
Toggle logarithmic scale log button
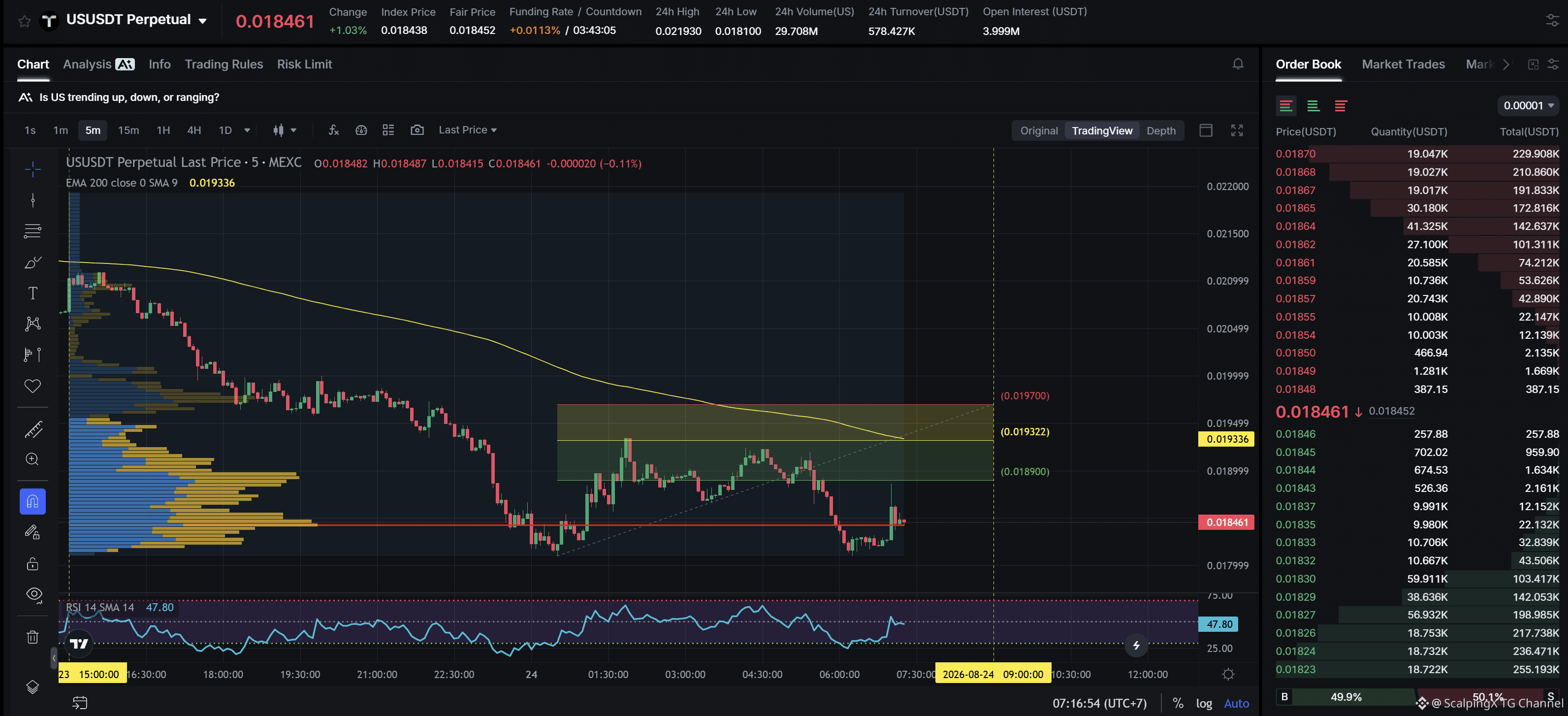tap(1203, 703)
